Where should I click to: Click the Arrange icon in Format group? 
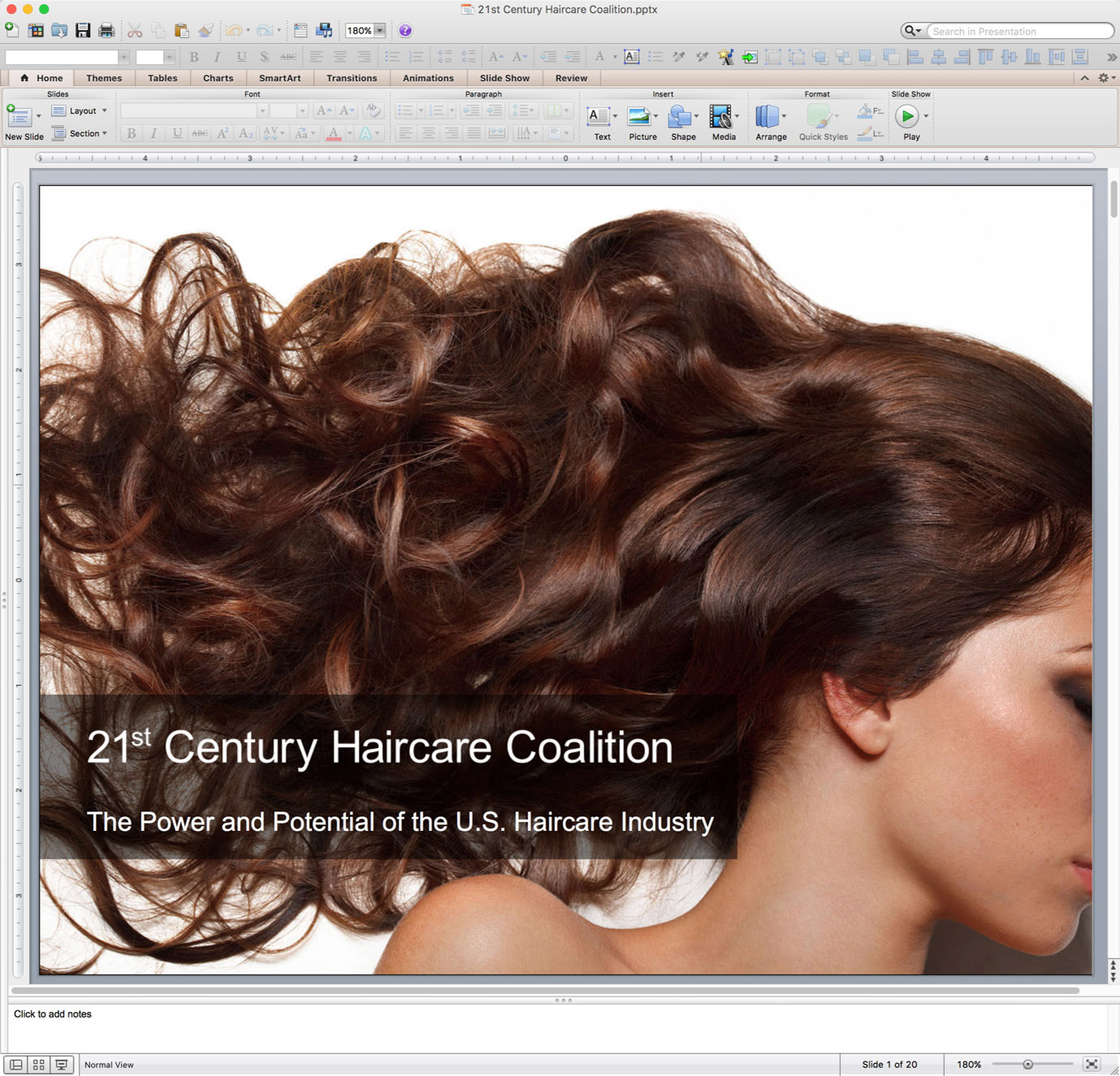[767, 118]
